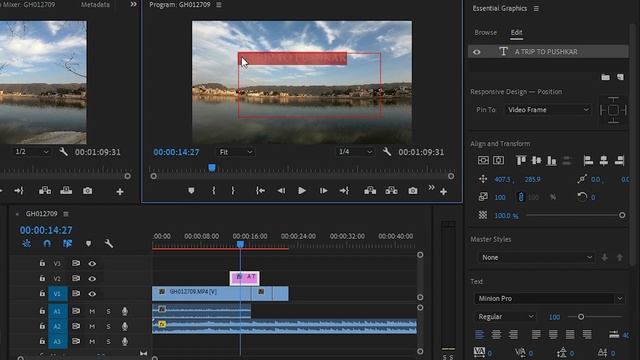Open Source monitor settings wrench
This screenshot has width=640, height=360.
63,152
